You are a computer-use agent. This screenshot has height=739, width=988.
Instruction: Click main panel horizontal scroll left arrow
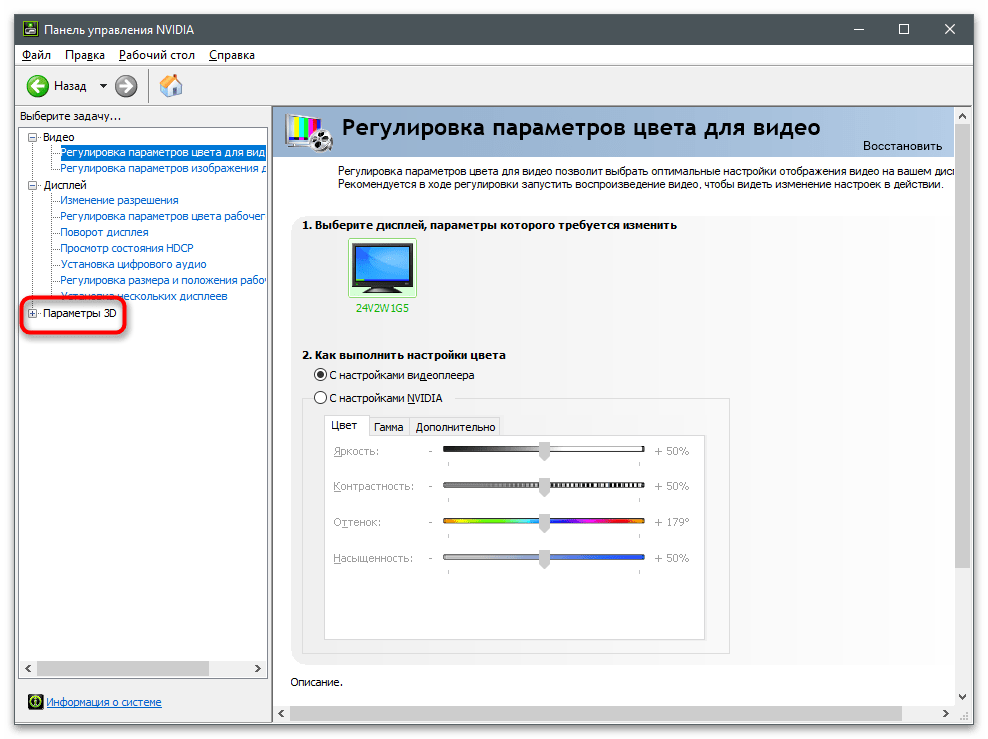[x=281, y=714]
